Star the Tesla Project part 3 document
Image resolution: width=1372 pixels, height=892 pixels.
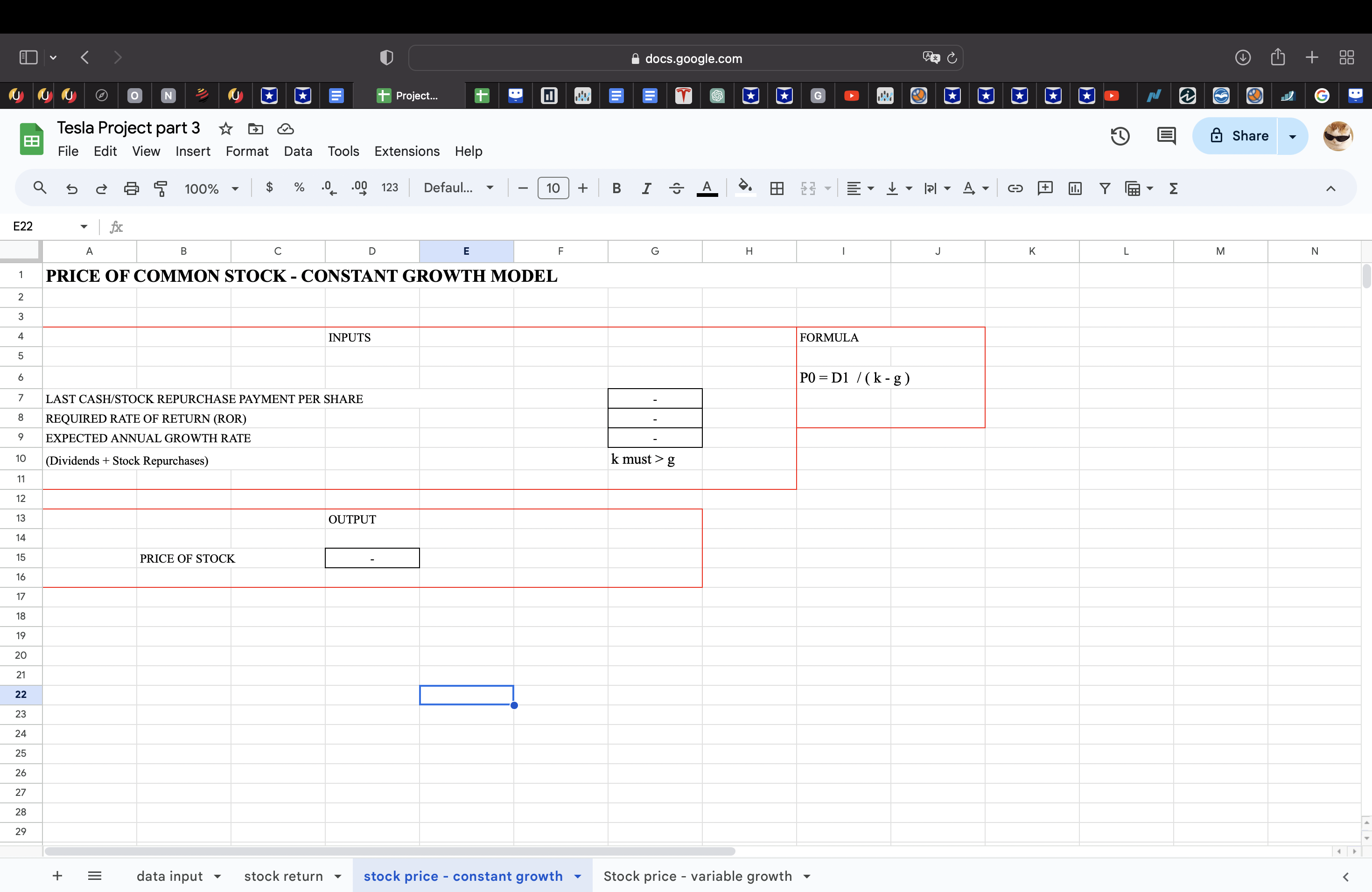point(225,128)
